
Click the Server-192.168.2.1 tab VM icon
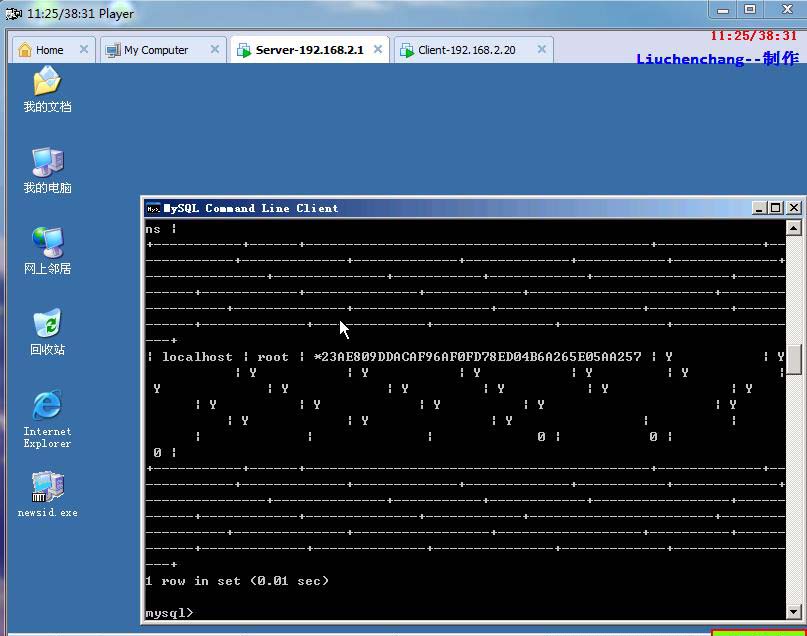(243, 50)
